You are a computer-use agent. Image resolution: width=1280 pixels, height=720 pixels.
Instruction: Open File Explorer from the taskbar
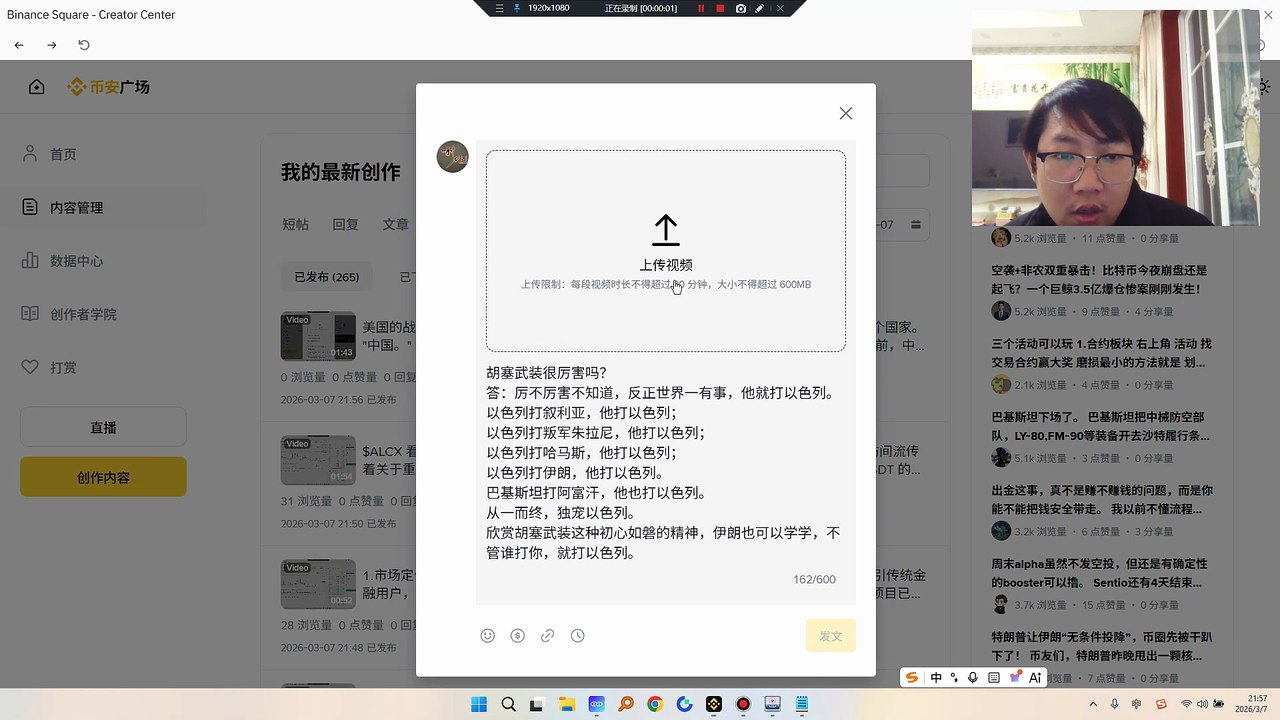click(x=567, y=704)
